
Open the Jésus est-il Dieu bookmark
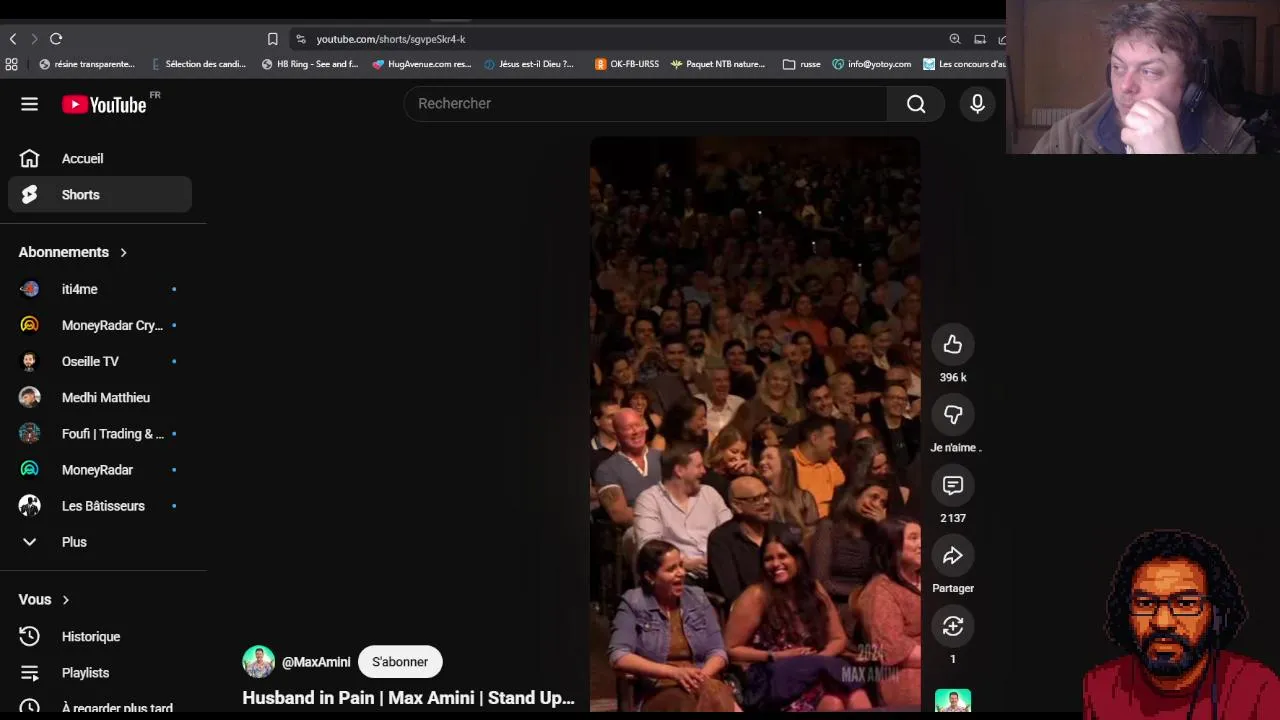tap(529, 64)
